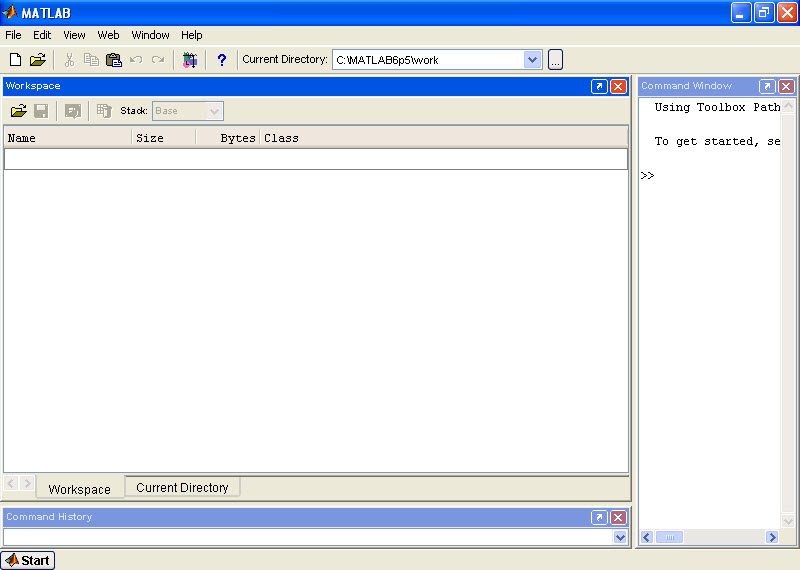This screenshot has width=800, height=570.
Task: Open the Edit menu
Action: (x=42, y=35)
